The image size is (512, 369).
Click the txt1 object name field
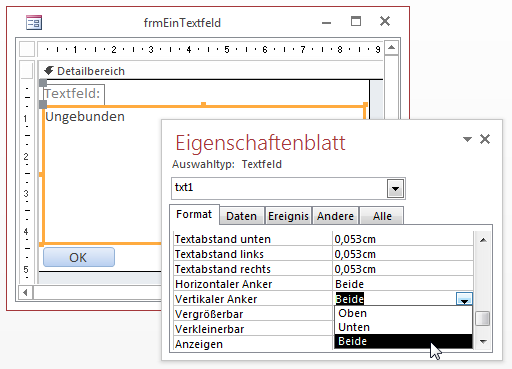pyautogui.click(x=279, y=188)
